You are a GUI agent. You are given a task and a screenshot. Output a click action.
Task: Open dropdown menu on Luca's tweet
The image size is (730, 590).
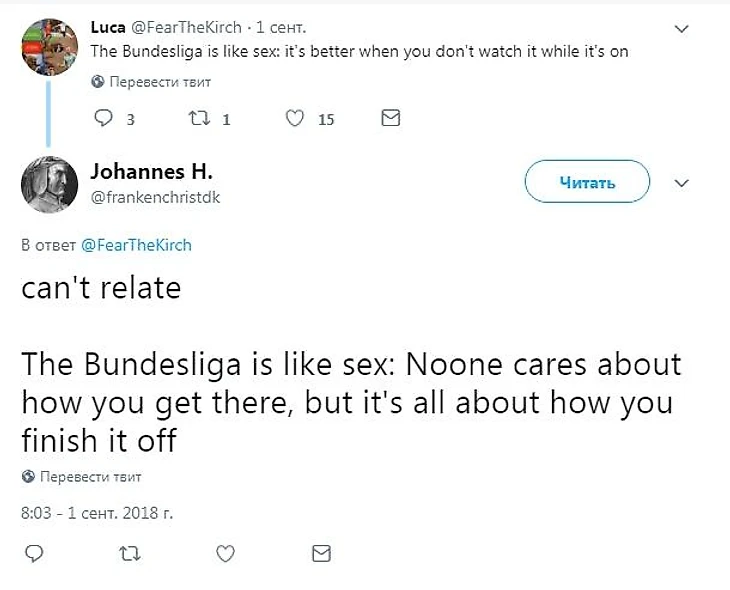coord(682,29)
